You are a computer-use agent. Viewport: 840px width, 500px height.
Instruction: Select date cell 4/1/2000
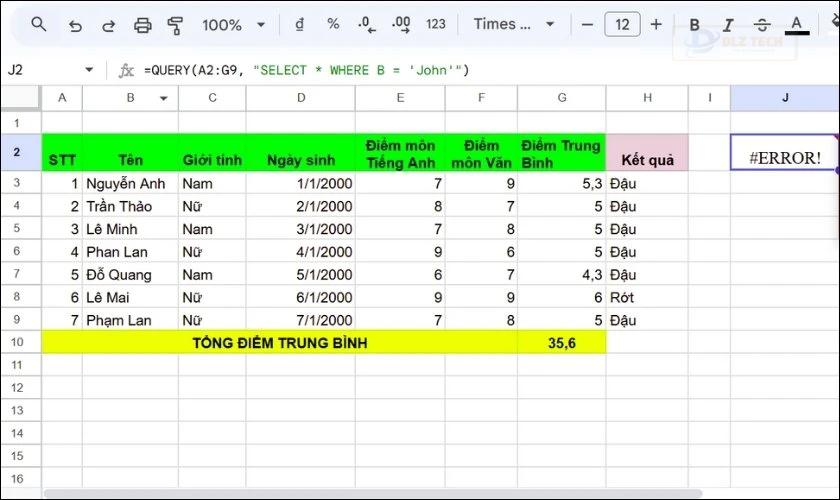[301, 251]
